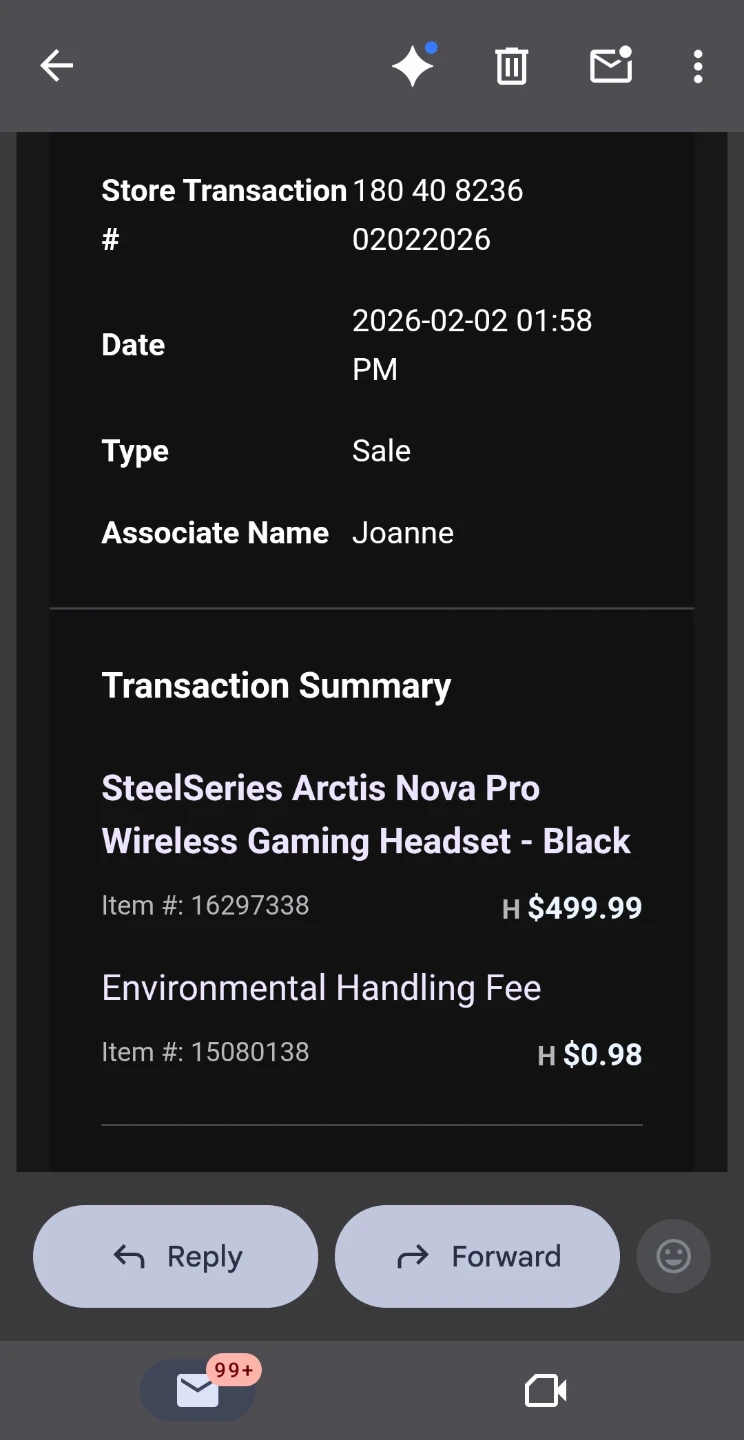Select Item #: 16297338 text
744x1440 pixels.
tap(205, 905)
